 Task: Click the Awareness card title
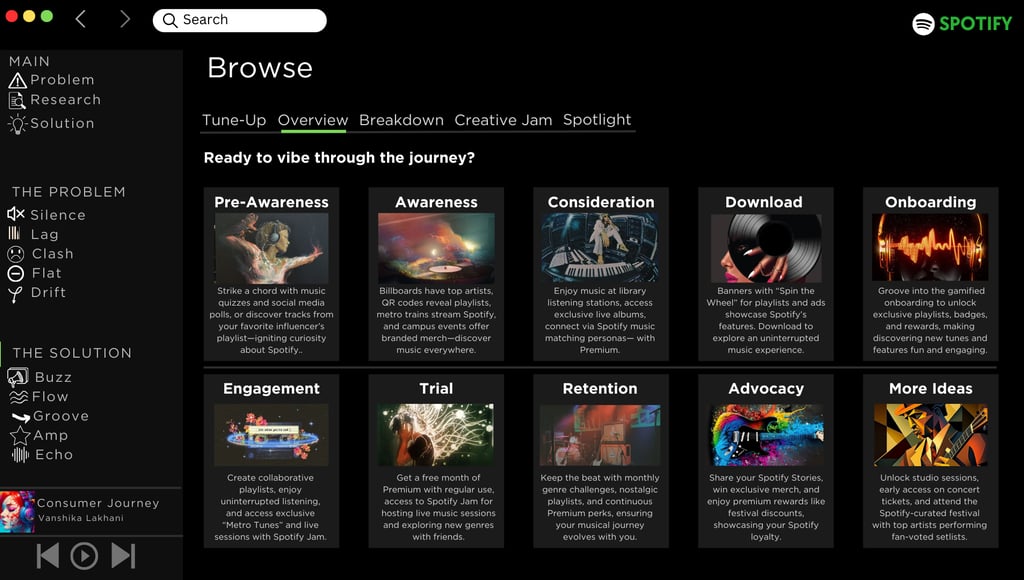point(436,202)
